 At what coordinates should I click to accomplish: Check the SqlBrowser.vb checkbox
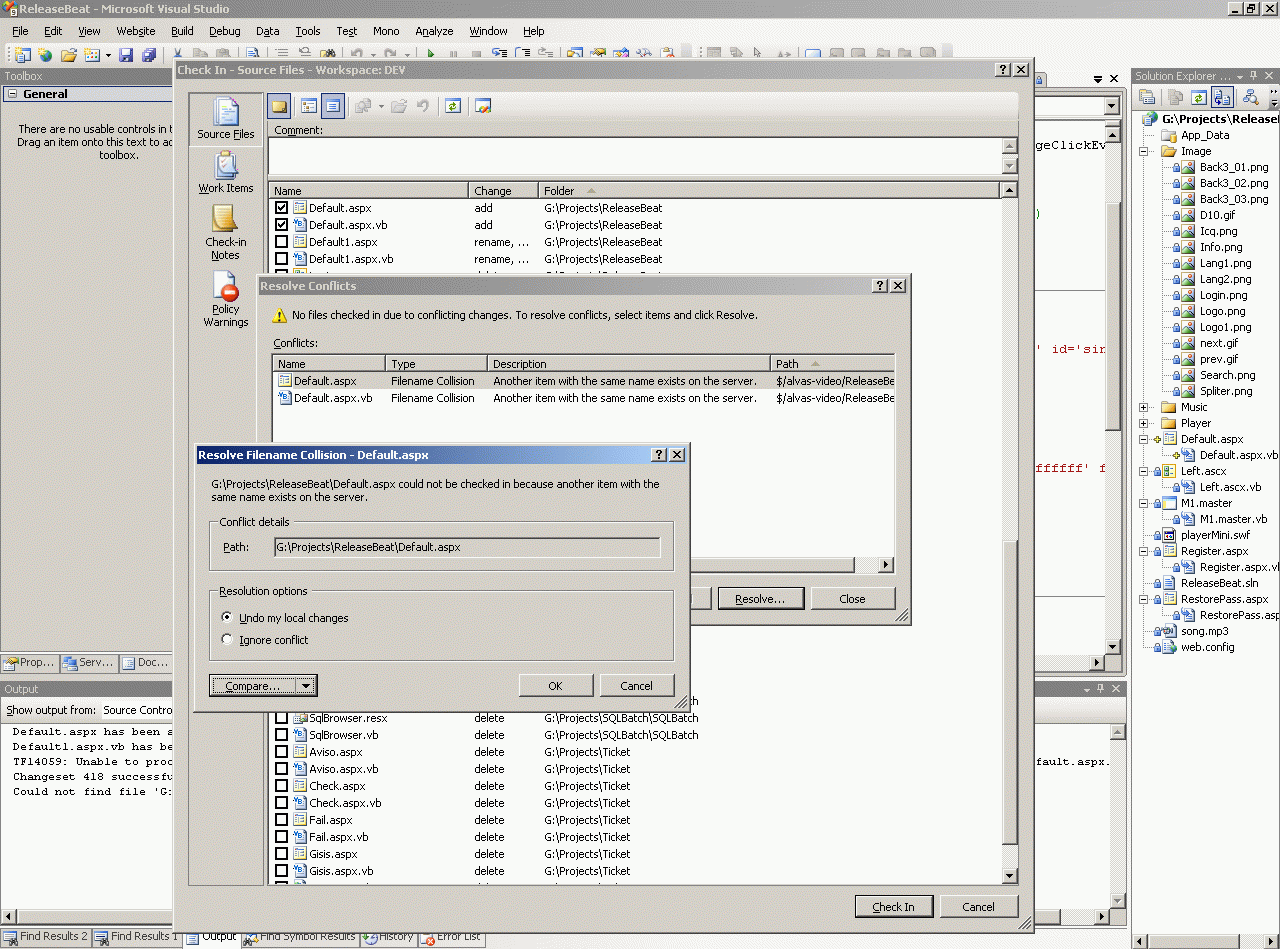pyautogui.click(x=281, y=735)
